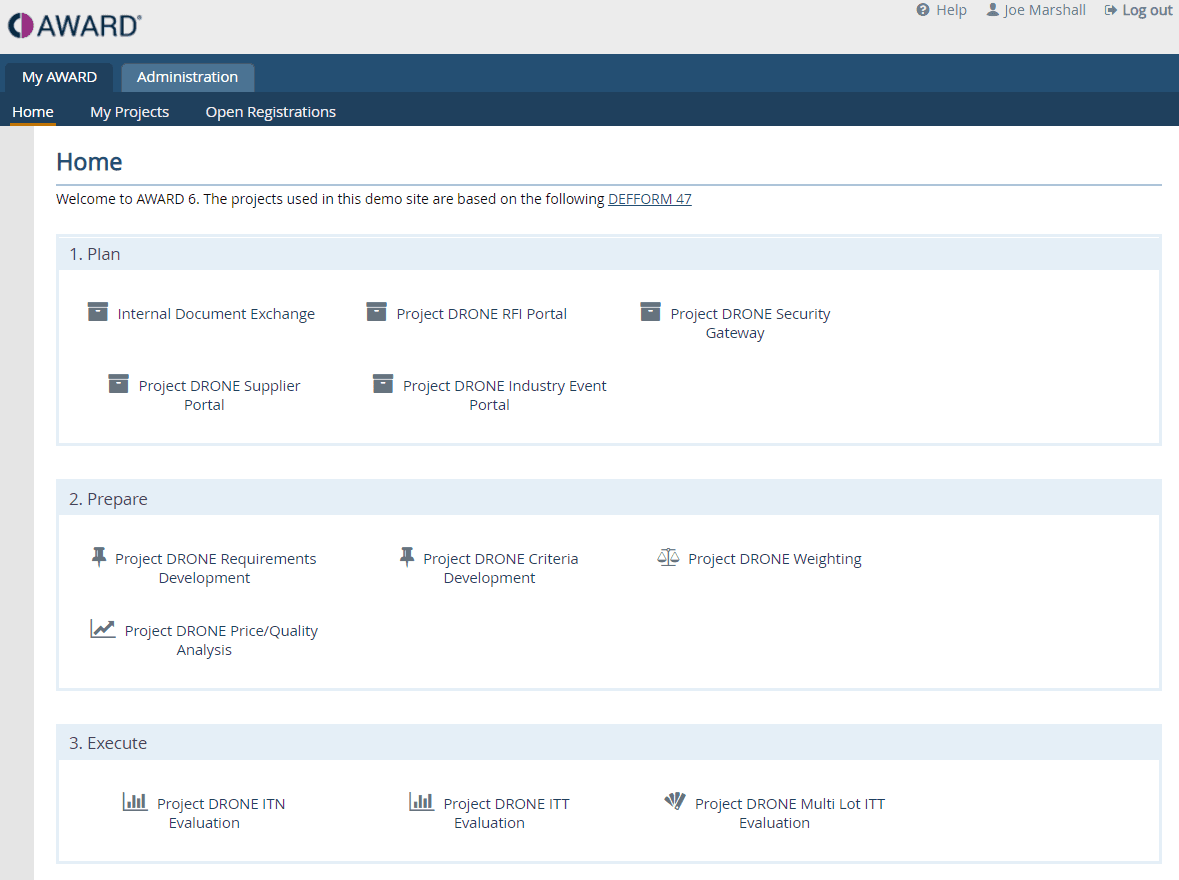Switch to the Administration tab

pyautogui.click(x=187, y=77)
